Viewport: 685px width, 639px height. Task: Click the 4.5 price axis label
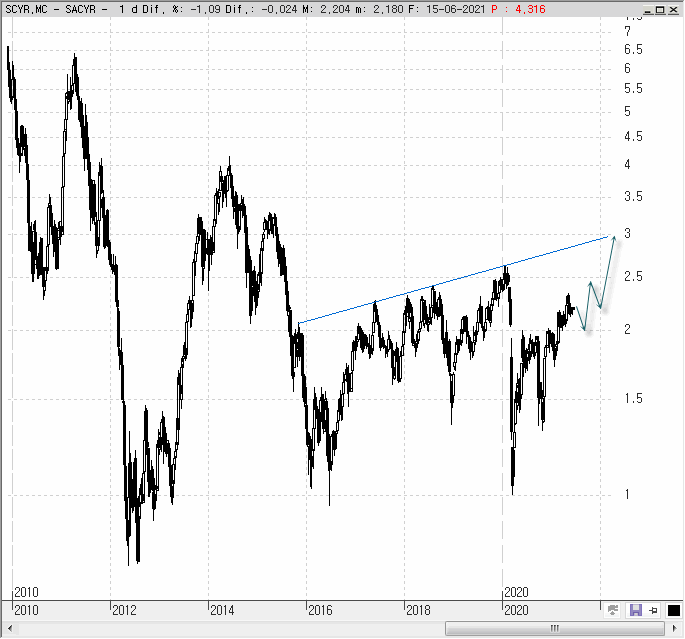pyautogui.click(x=633, y=137)
